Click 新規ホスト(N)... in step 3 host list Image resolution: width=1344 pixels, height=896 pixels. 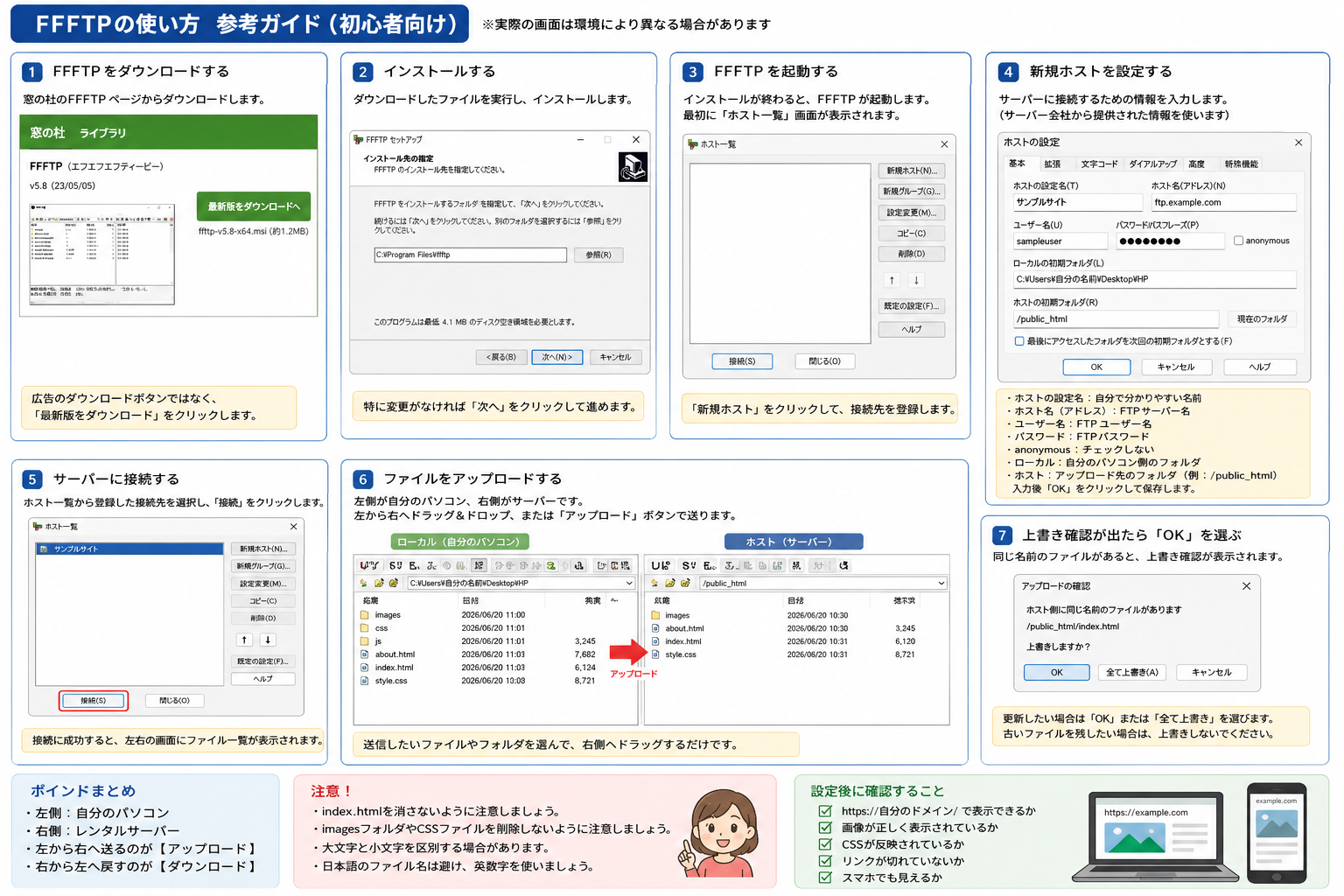tap(912, 171)
